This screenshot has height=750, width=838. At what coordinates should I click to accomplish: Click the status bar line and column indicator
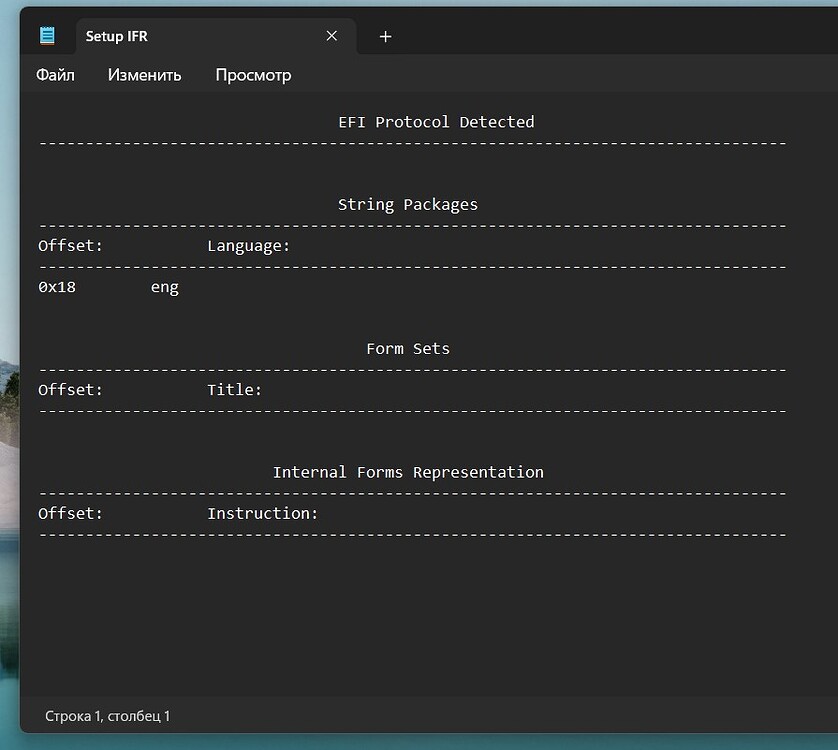click(x=108, y=716)
